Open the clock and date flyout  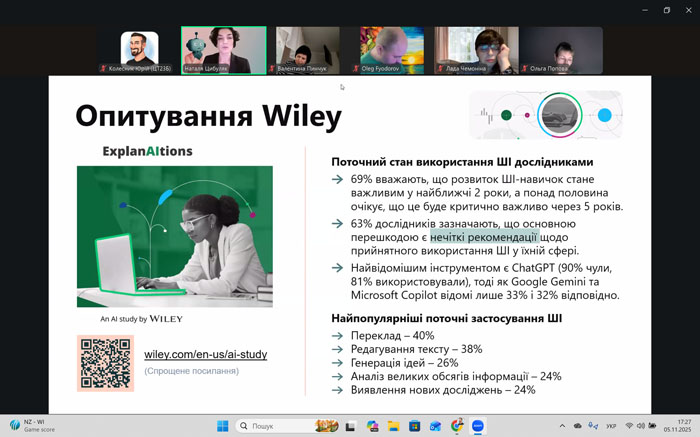pos(683,426)
